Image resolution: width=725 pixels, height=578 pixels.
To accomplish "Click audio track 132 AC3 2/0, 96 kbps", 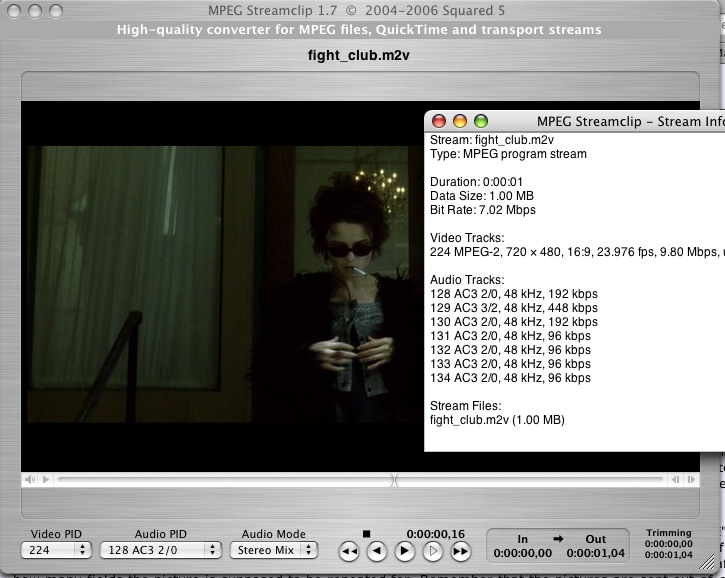I will click(x=510, y=350).
